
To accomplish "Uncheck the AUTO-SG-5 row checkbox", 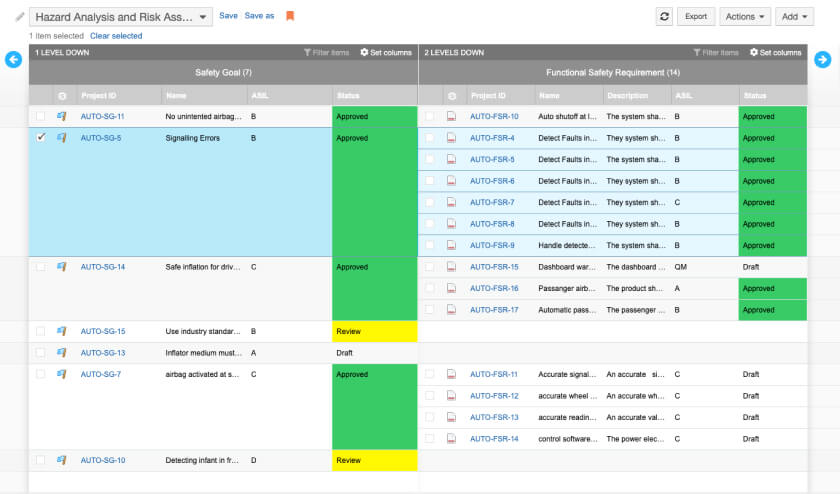I will pos(41,138).
